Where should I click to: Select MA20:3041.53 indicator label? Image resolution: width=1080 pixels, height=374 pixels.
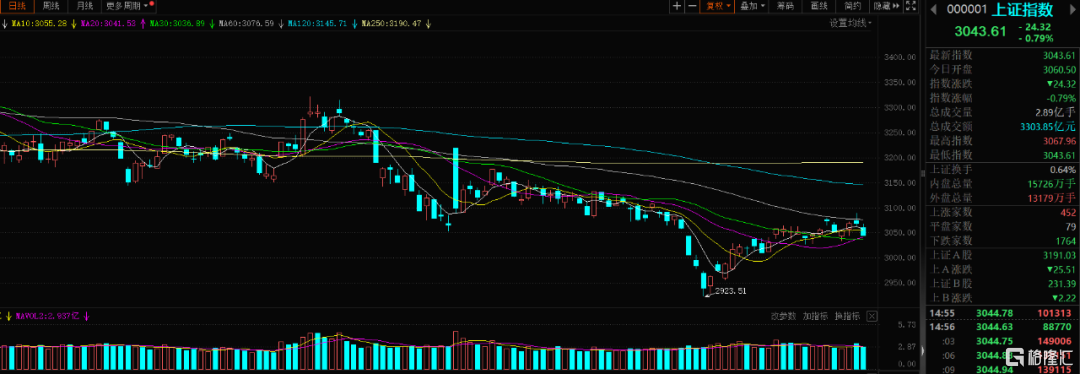click(109, 23)
